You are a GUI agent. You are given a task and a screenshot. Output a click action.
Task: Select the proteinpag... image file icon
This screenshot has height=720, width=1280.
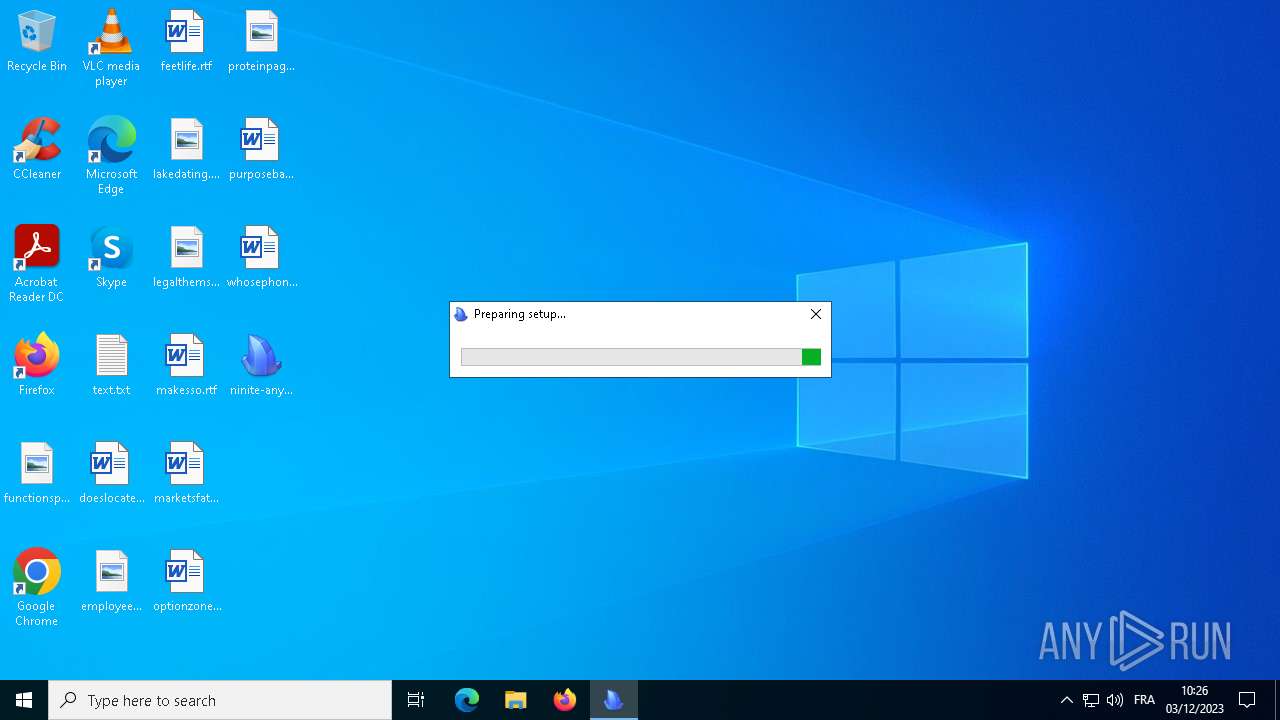[x=261, y=42]
